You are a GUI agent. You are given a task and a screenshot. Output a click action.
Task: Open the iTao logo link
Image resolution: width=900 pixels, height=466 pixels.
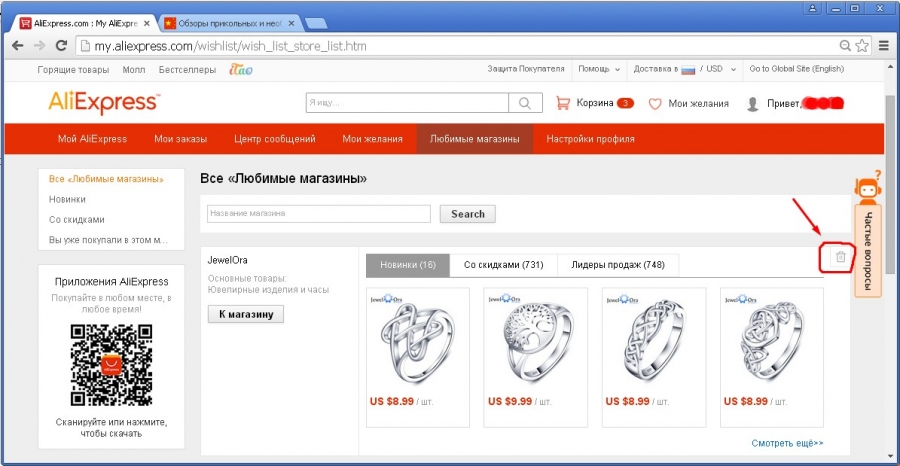tap(240, 69)
